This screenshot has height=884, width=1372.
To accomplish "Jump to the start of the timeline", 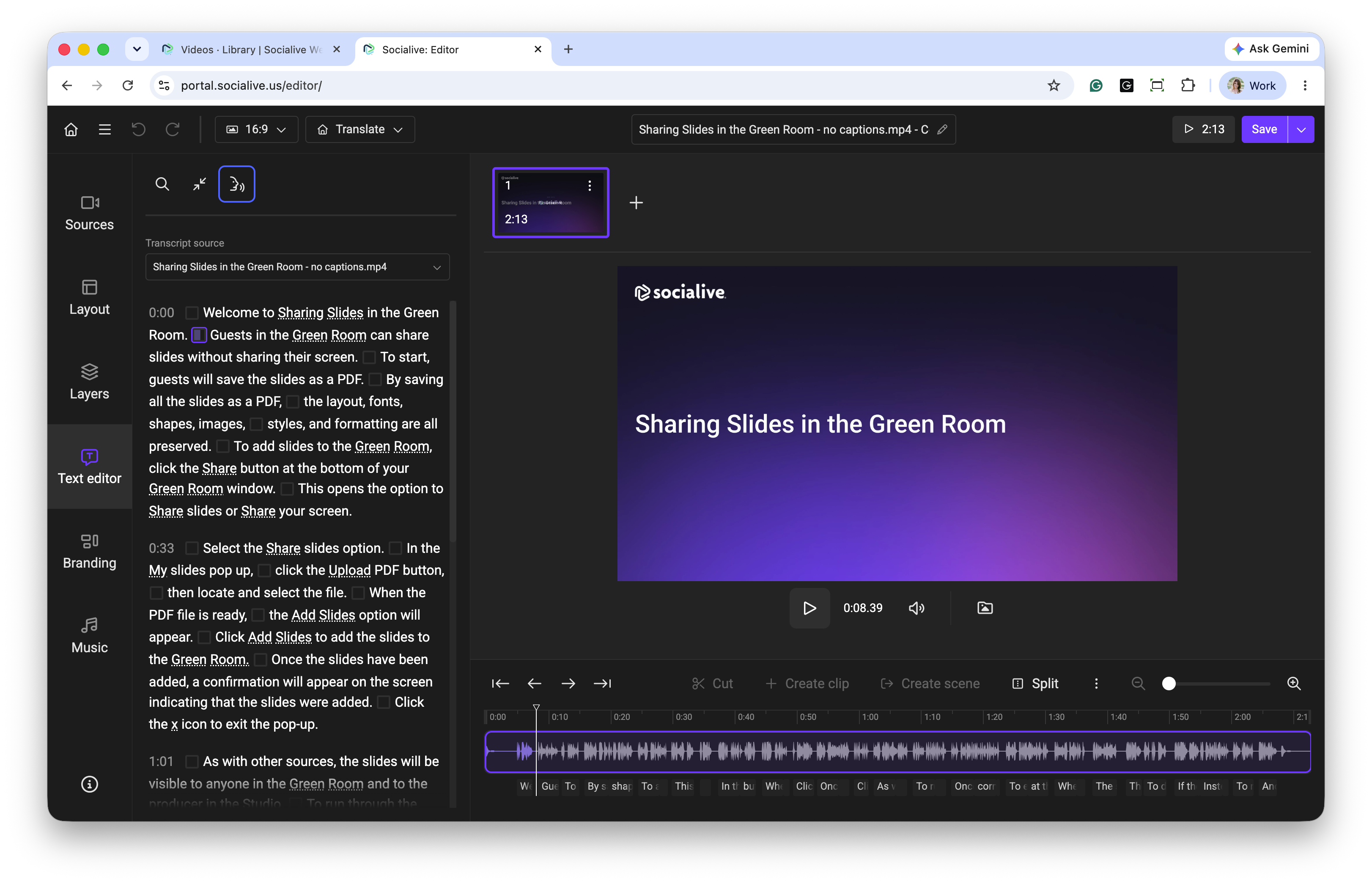I will click(500, 684).
